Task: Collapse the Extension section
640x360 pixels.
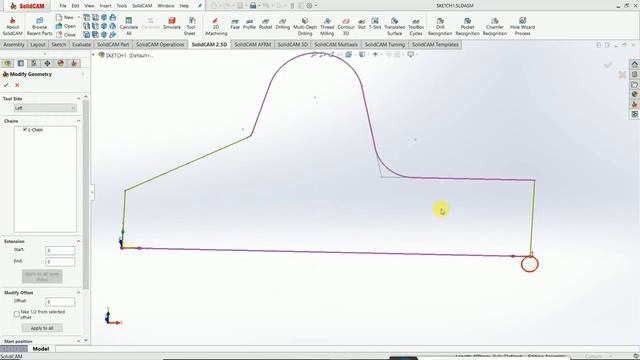Action: [x=78, y=241]
